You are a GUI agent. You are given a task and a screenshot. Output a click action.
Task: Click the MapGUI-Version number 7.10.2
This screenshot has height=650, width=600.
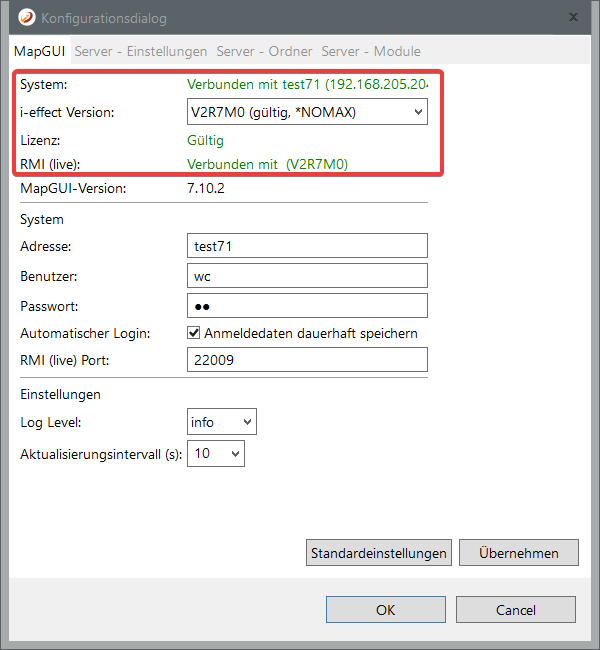coord(208,187)
